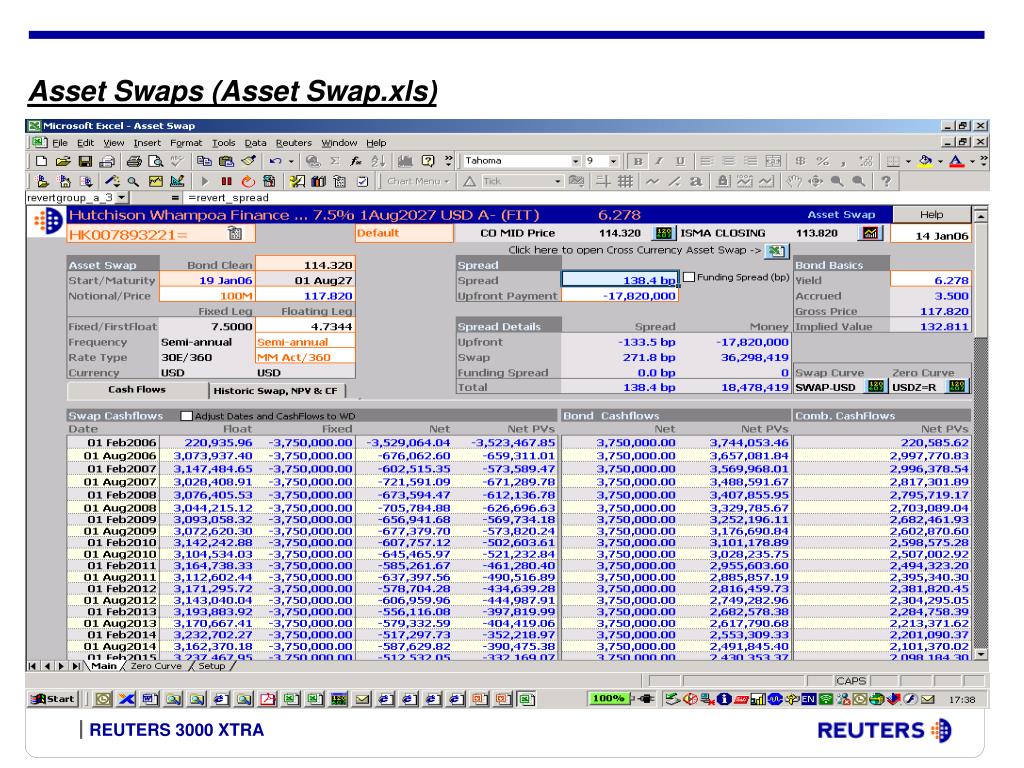This screenshot has height=768, width=1024.
Task: Toggle Italic formatting
Action: pos(659,161)
